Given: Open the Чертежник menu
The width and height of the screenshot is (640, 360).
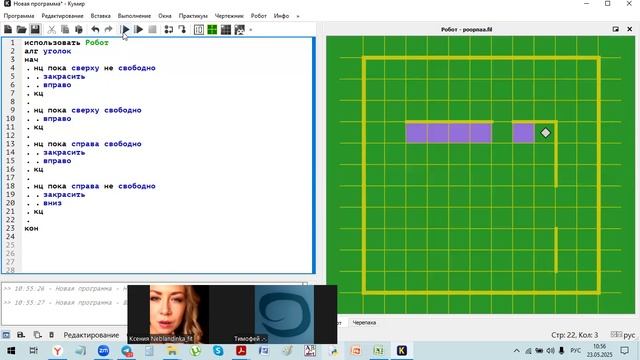Looking at the screenshot, I should point(229,16).
